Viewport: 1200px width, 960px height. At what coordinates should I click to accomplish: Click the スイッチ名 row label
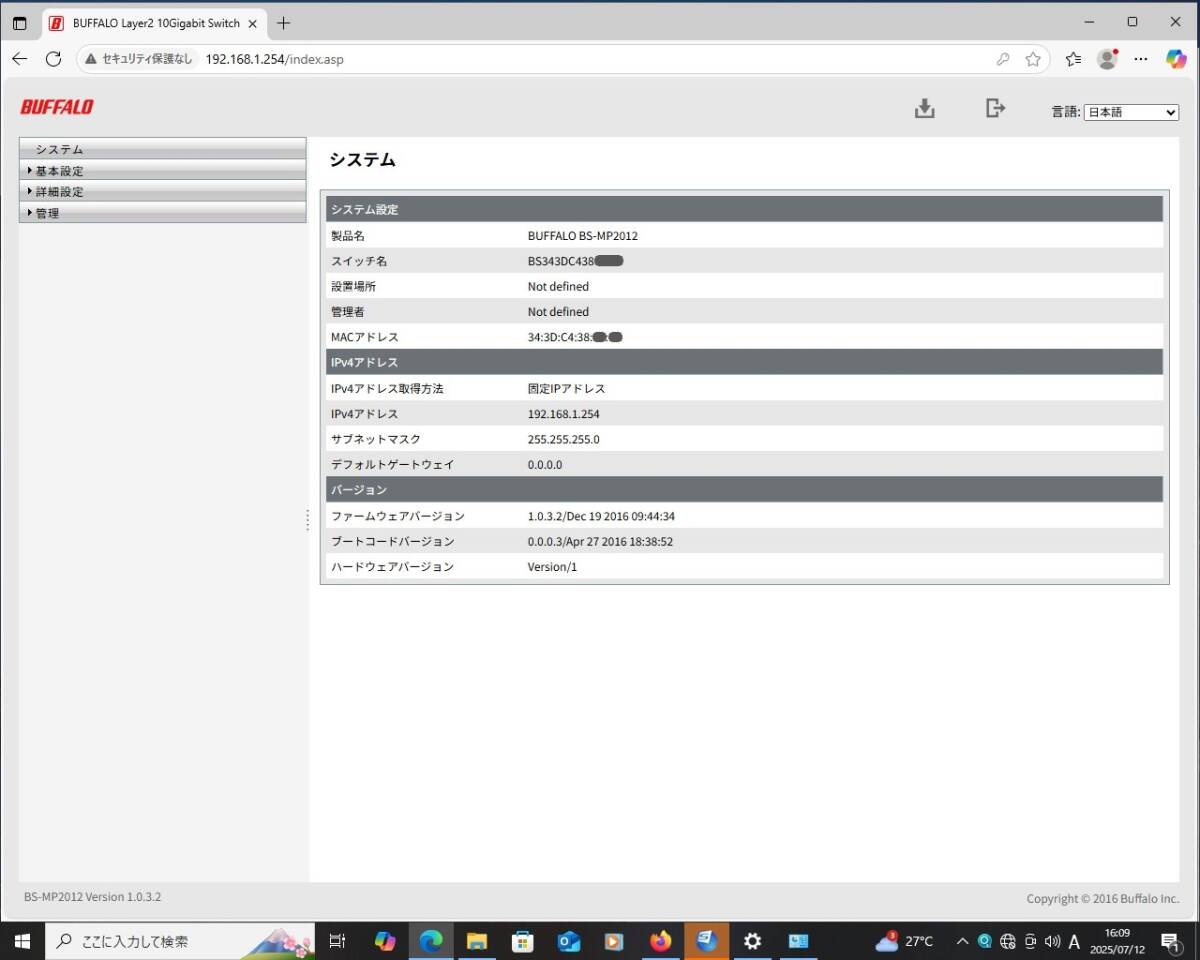pyautogui.click(x=359, y=261)
